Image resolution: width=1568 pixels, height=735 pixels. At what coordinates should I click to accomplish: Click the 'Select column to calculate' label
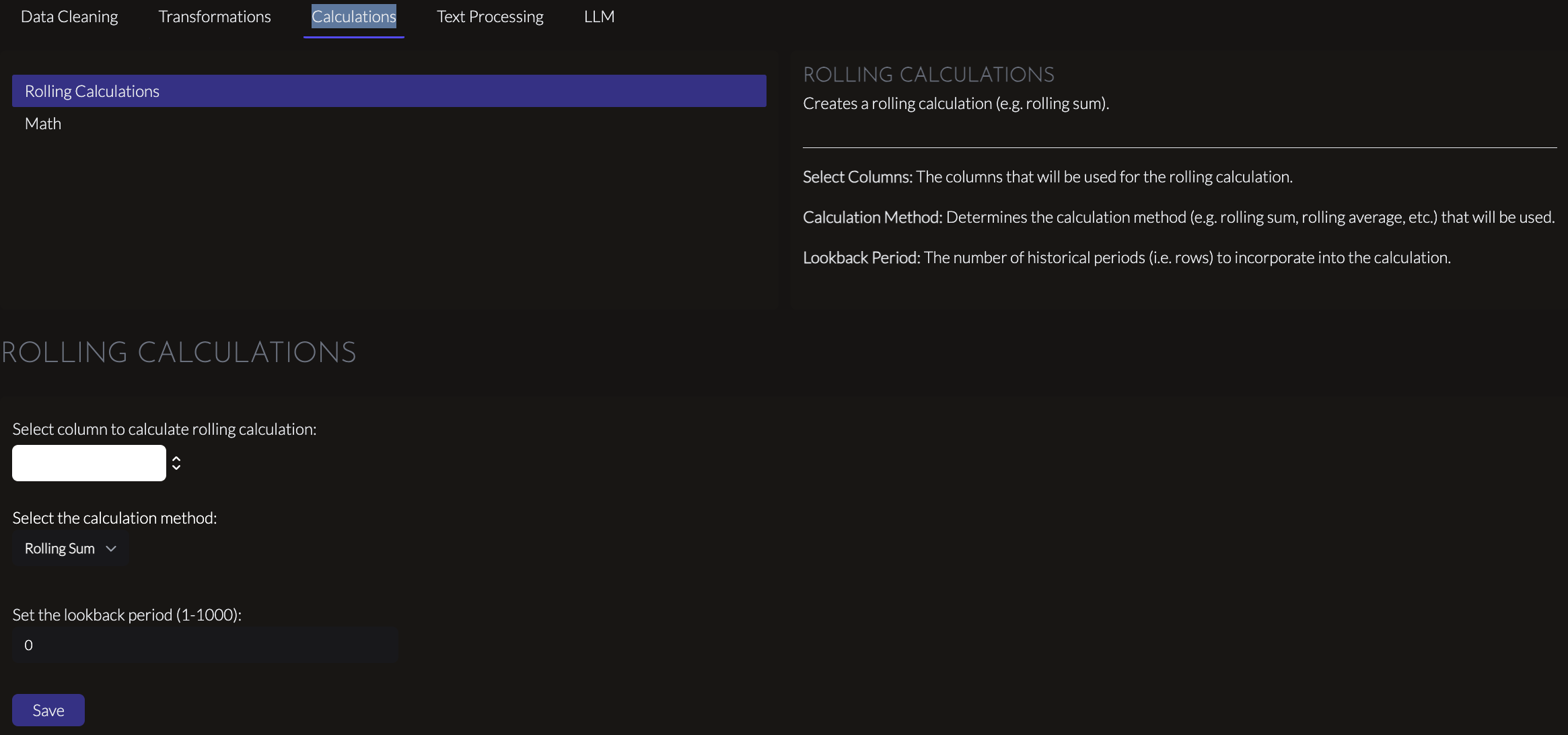coord(164,429)
